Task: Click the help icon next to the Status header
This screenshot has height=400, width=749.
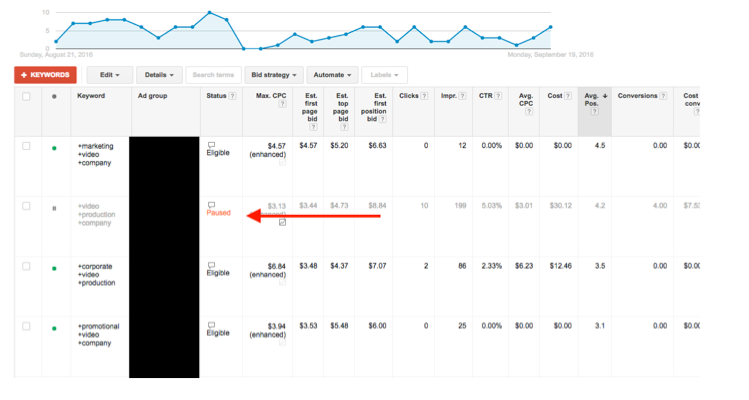Action: pyautogui.click(x=232, y=96)
